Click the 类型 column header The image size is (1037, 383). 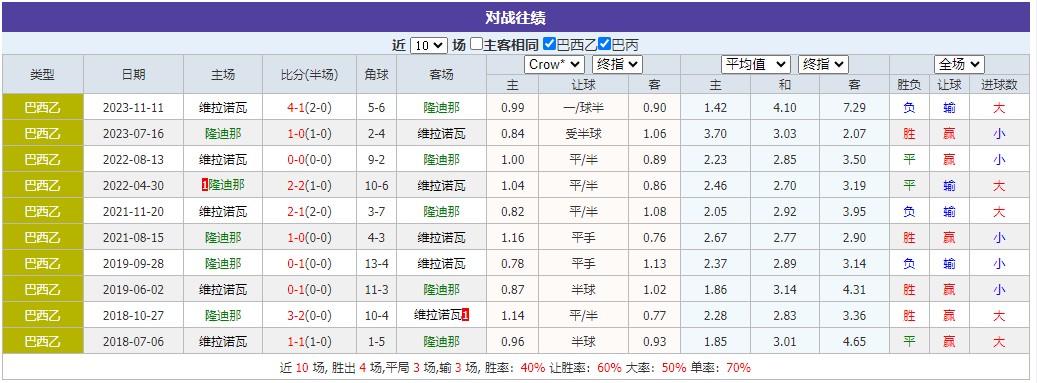click(x=42, y=74)
